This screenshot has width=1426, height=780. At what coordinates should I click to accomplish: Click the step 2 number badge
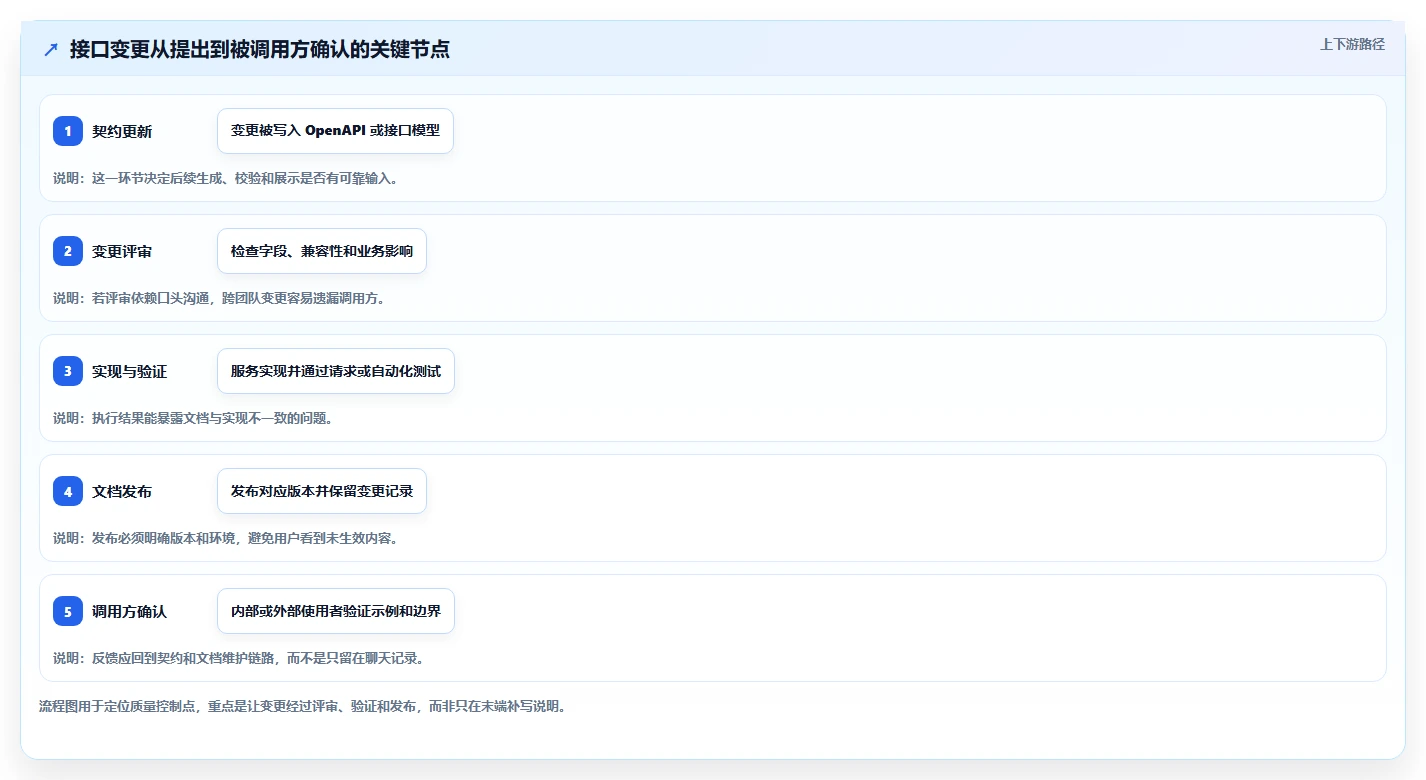[68, 251]
